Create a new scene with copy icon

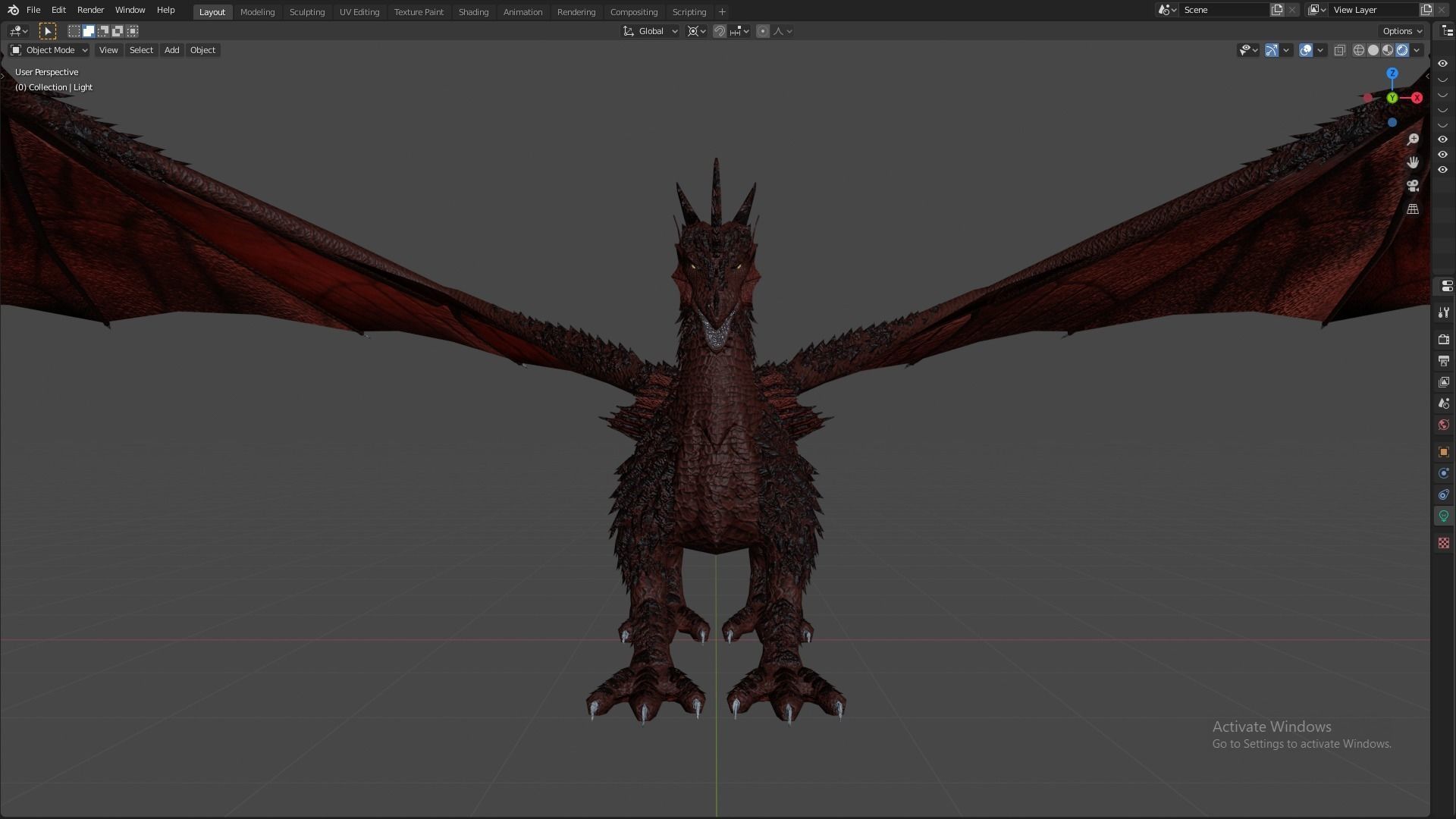click(1277, 10)
